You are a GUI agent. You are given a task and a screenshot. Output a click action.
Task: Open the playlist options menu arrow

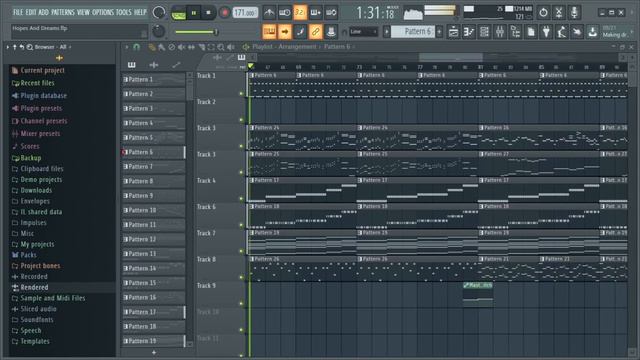pyautogui.click(x=127, y=47)
